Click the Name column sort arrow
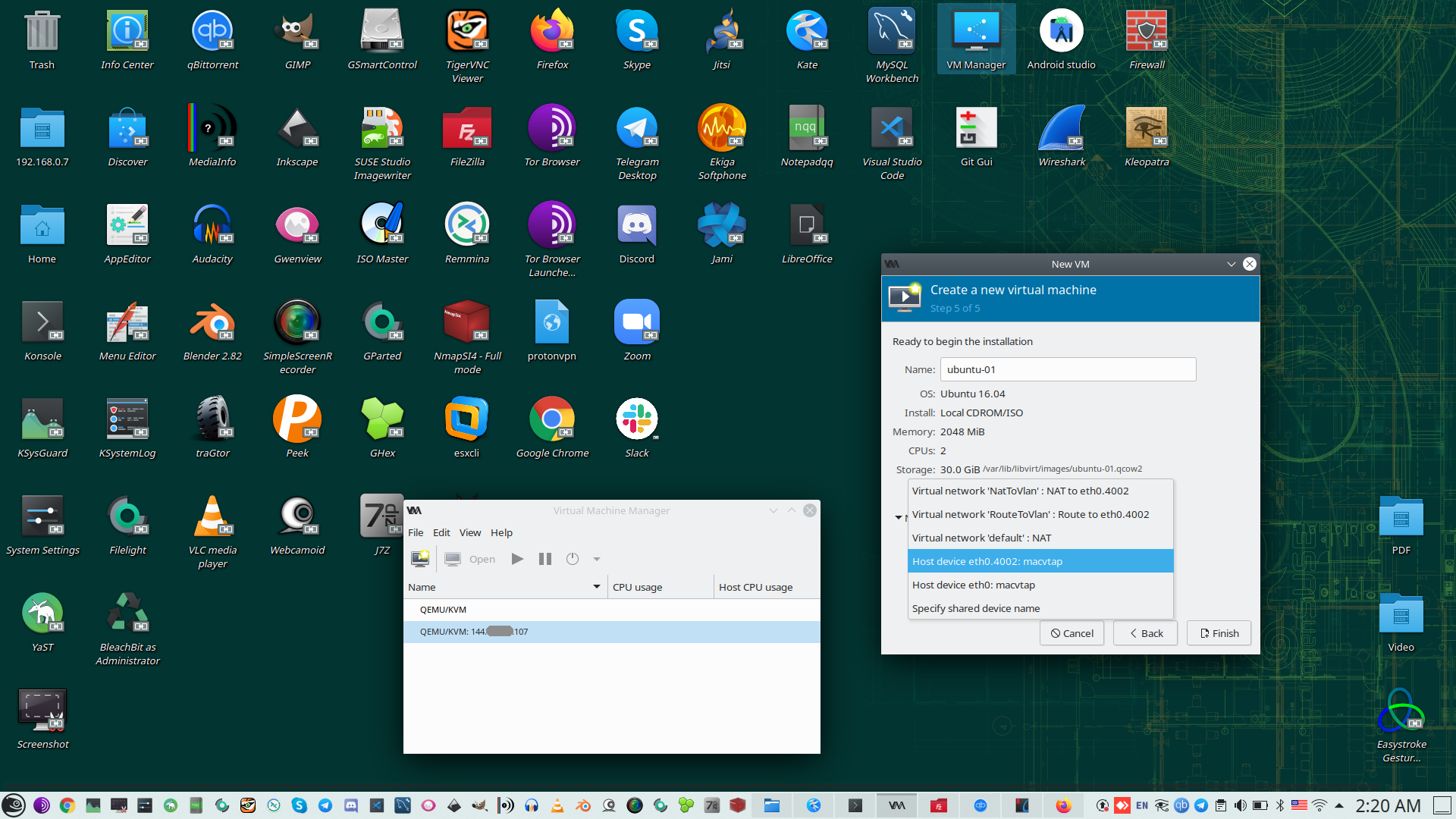Screen dimensions: 1456x819 [597, 587]
